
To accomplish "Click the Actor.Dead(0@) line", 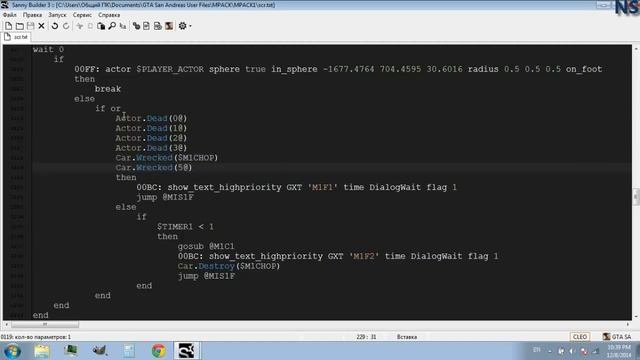I will click(x=151, y=118).
